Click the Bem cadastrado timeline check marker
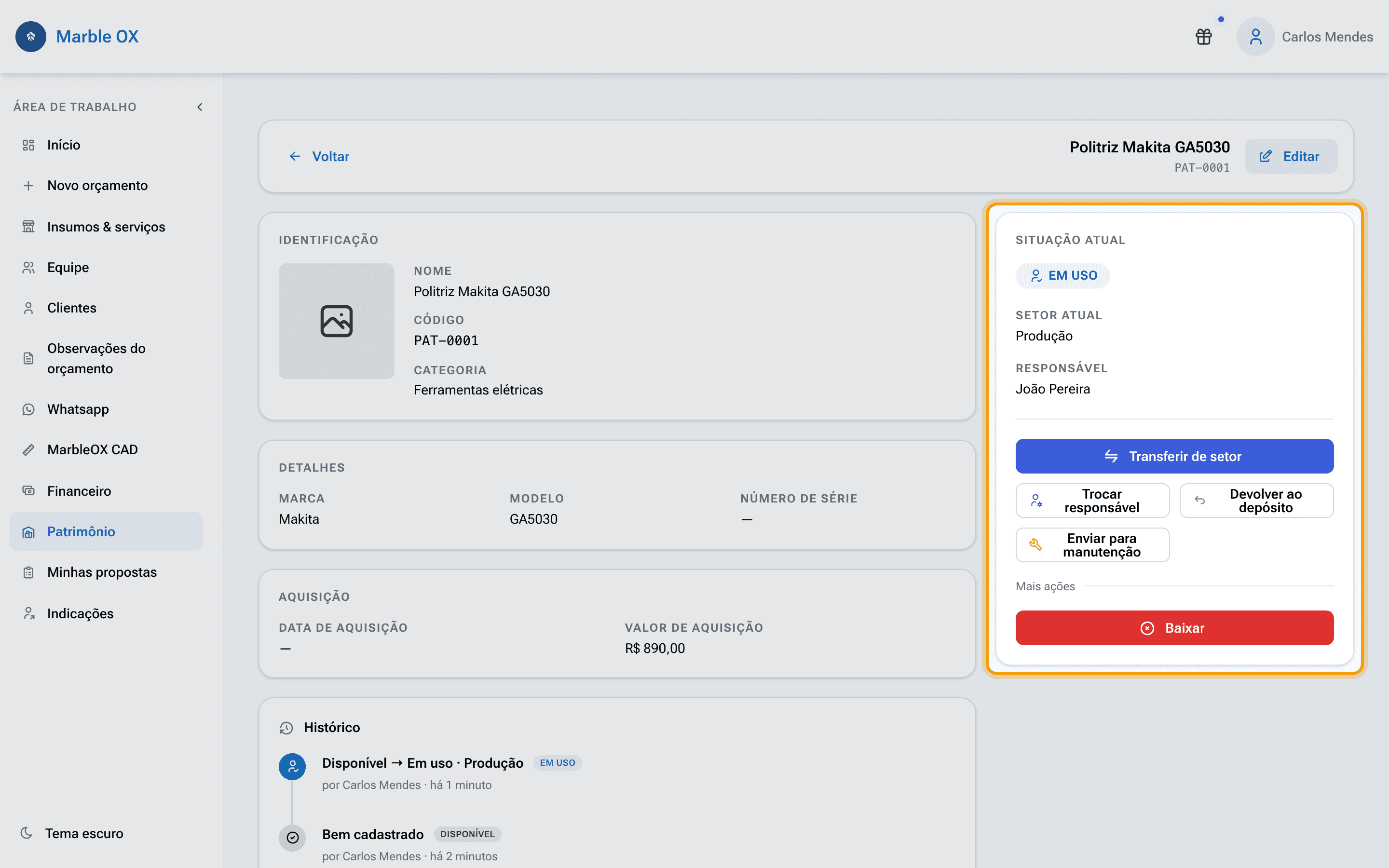 292,838
